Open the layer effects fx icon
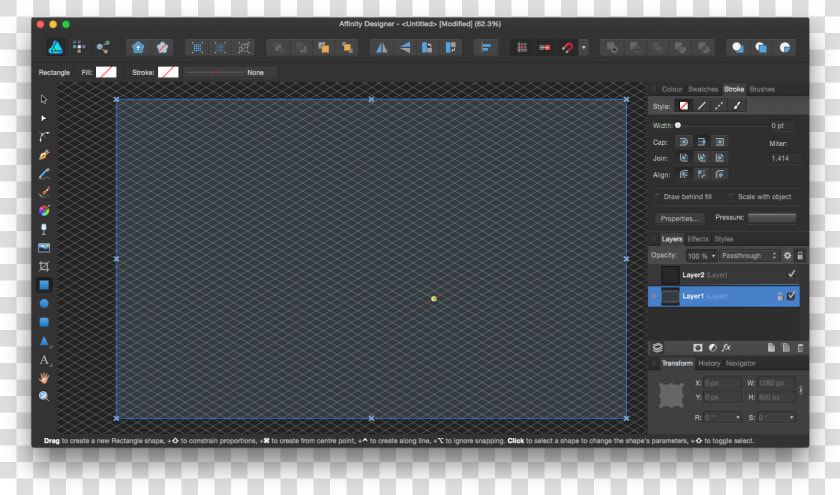Image resolution: width=840 pixels, height=495 pixels. 726,348
